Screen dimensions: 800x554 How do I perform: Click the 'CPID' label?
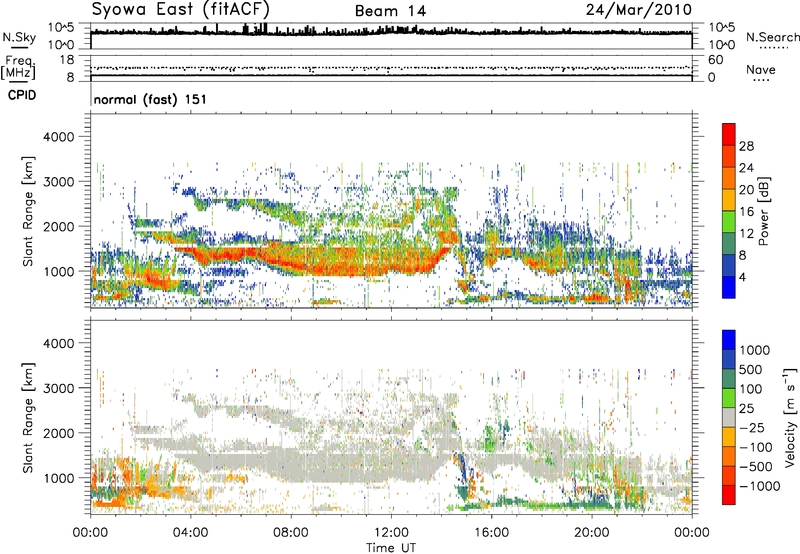pos(22,95)
